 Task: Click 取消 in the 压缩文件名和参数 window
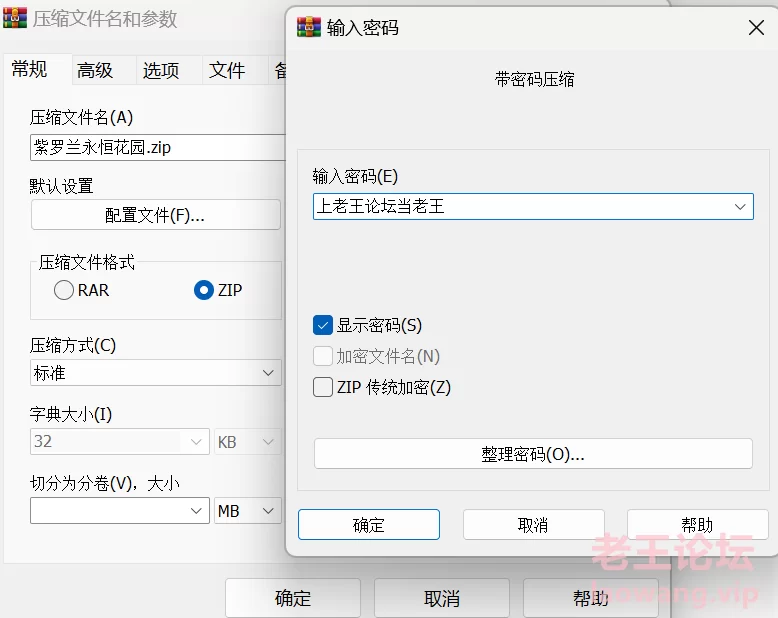(442, 598)
